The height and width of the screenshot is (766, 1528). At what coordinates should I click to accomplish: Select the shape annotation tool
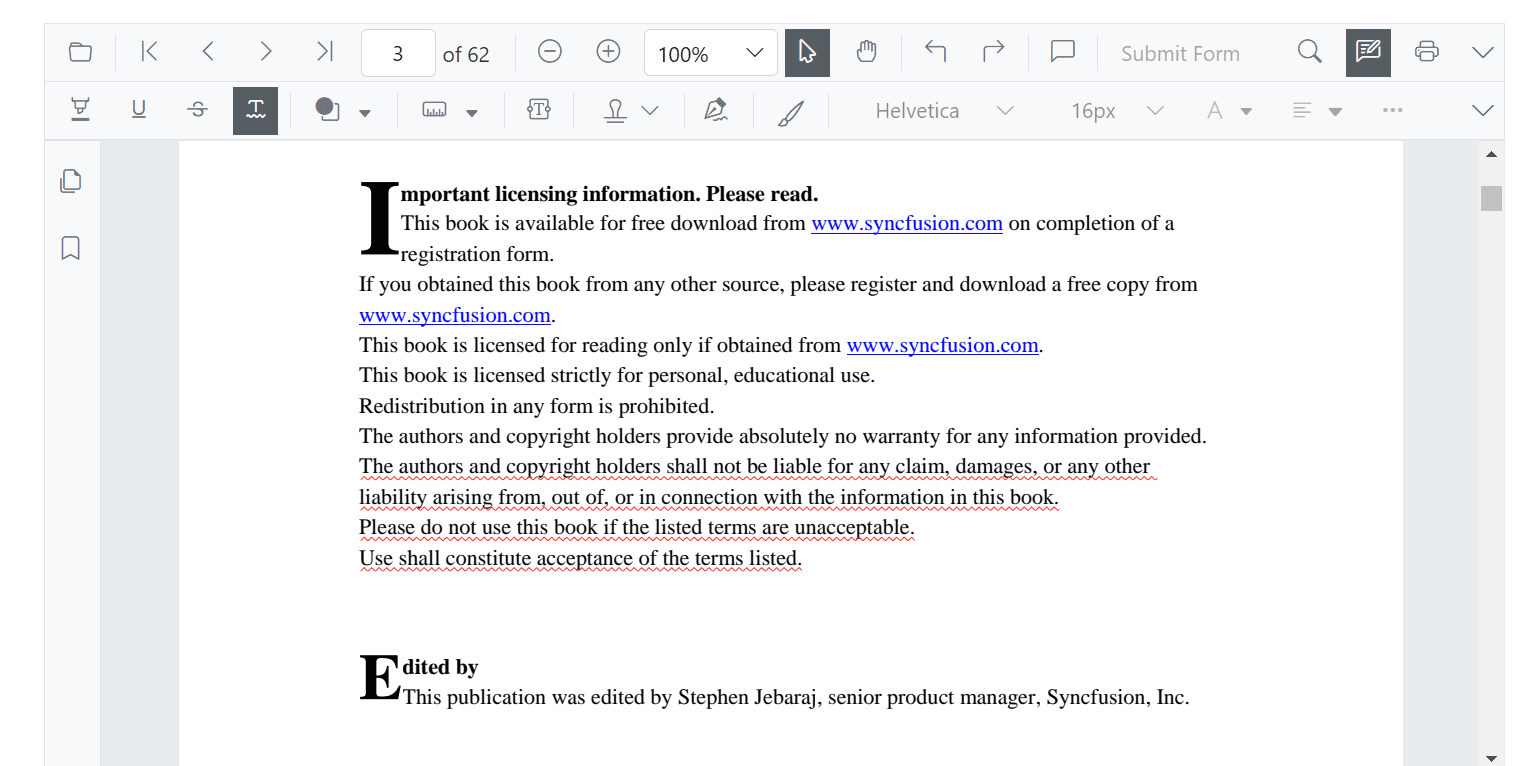click(x=327, y=110)
